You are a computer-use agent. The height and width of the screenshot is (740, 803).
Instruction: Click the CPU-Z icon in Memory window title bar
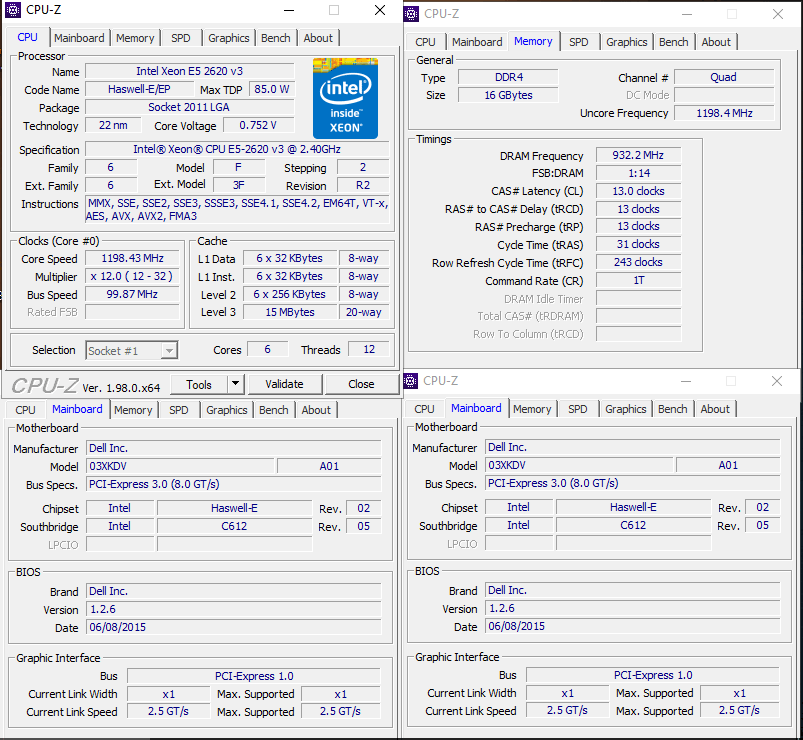pos(411,14)
